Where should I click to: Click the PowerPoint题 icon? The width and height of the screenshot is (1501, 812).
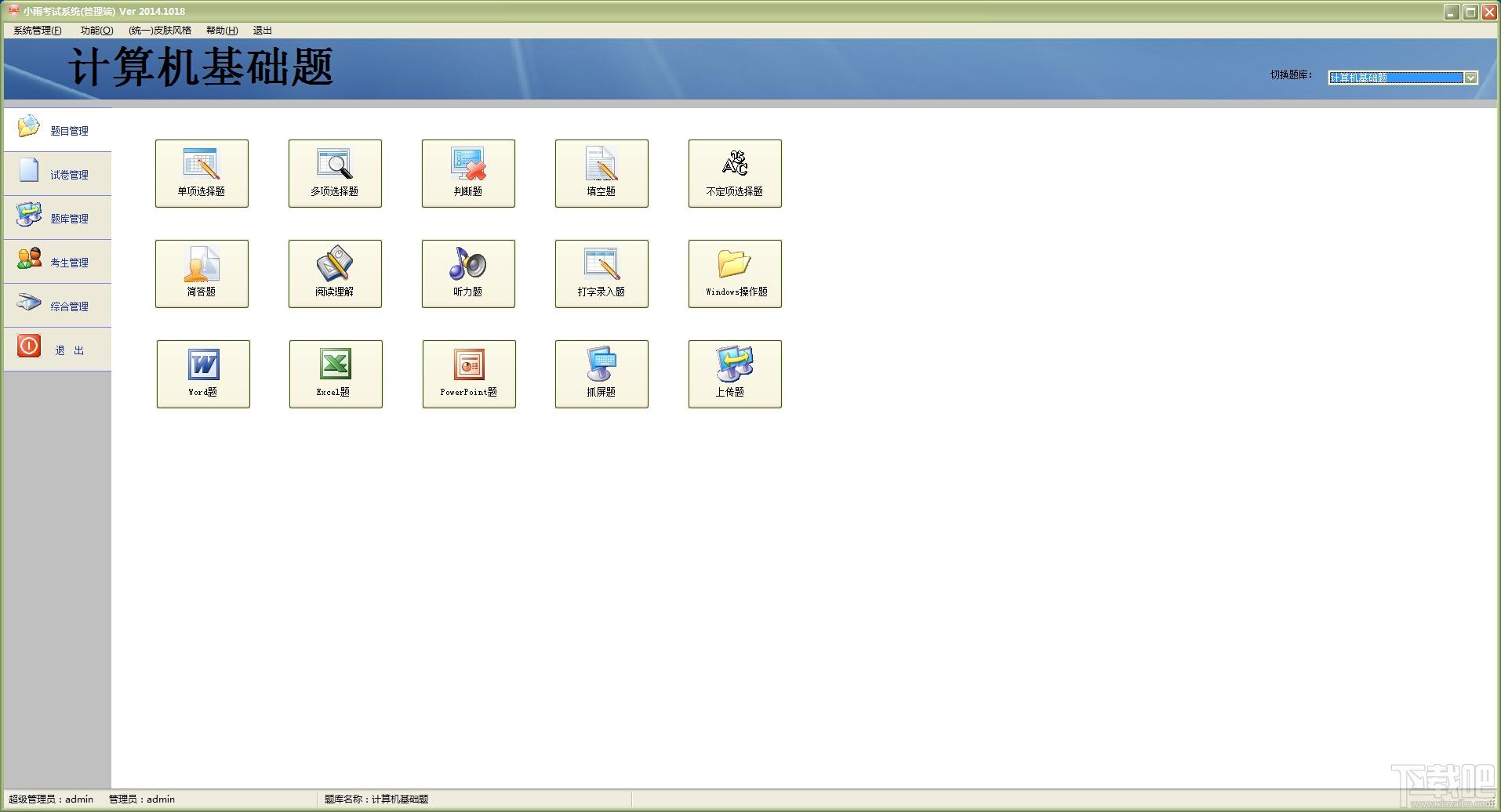(x=469, y=365)
